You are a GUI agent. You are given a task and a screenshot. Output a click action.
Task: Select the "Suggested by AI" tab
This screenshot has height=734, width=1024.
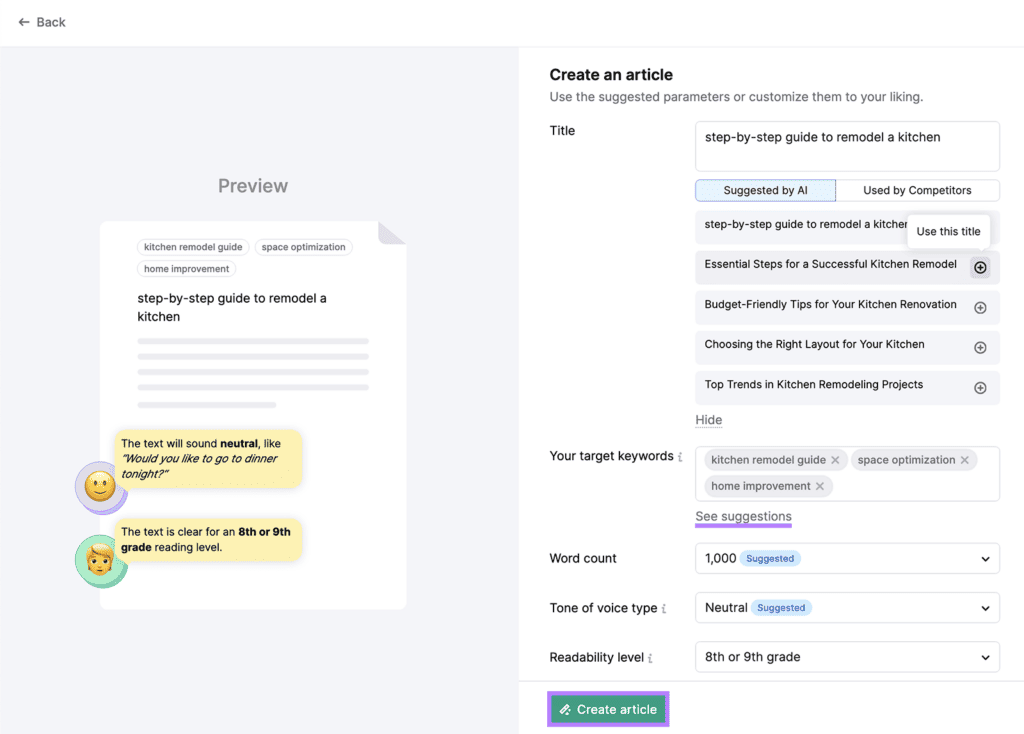click(x=764, y=190)
